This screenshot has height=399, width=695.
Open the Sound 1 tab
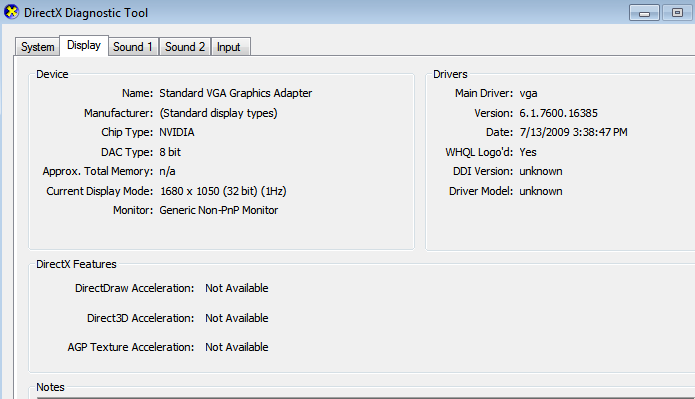[x=133, y=47]
